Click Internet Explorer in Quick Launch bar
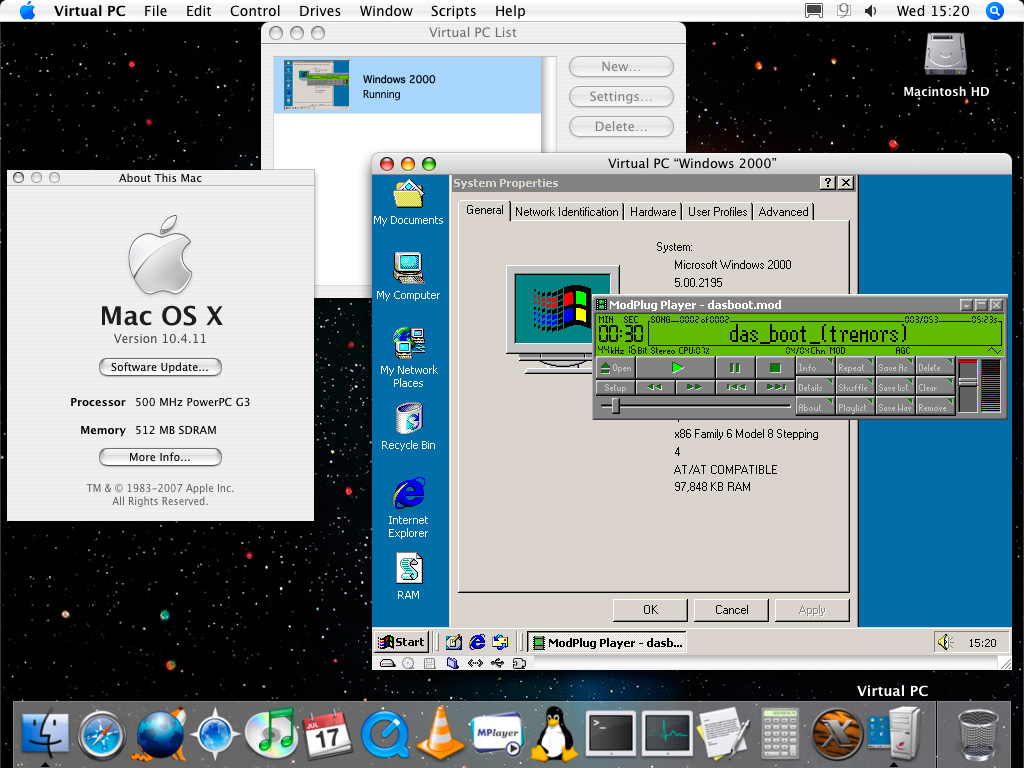Viewport: 1024px width, 768px height. point(477,642)
